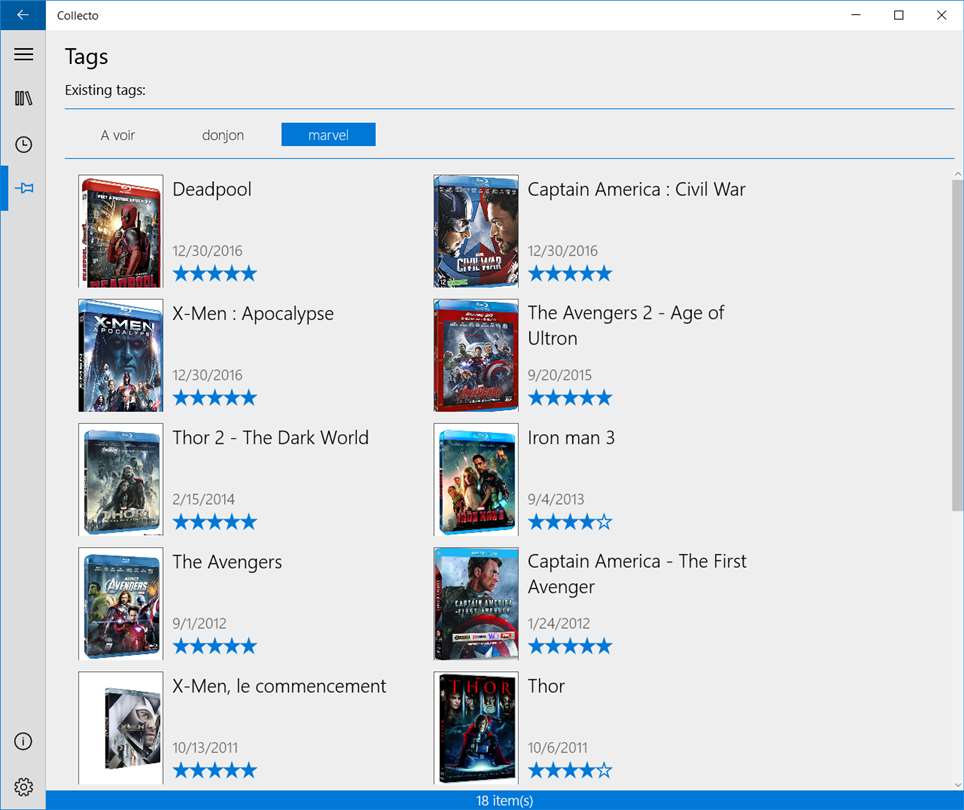Open The Avengers cover thumbnail
The height and width of the screenshot is (810, 964).
[120, 604]
